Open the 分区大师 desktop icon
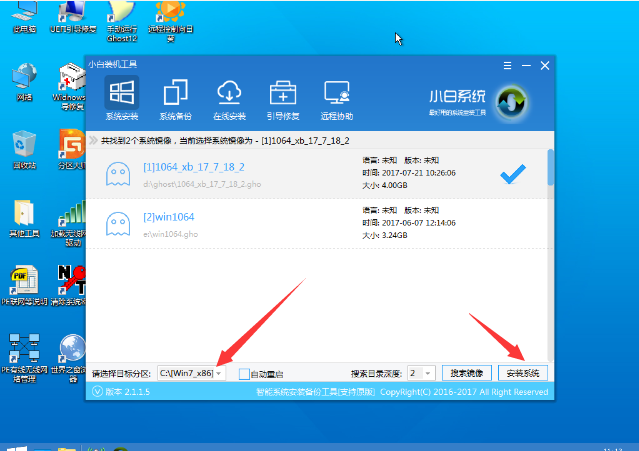The width and height of the screenshot is (639, 451). pyautogui.click(x=71, y=150)
